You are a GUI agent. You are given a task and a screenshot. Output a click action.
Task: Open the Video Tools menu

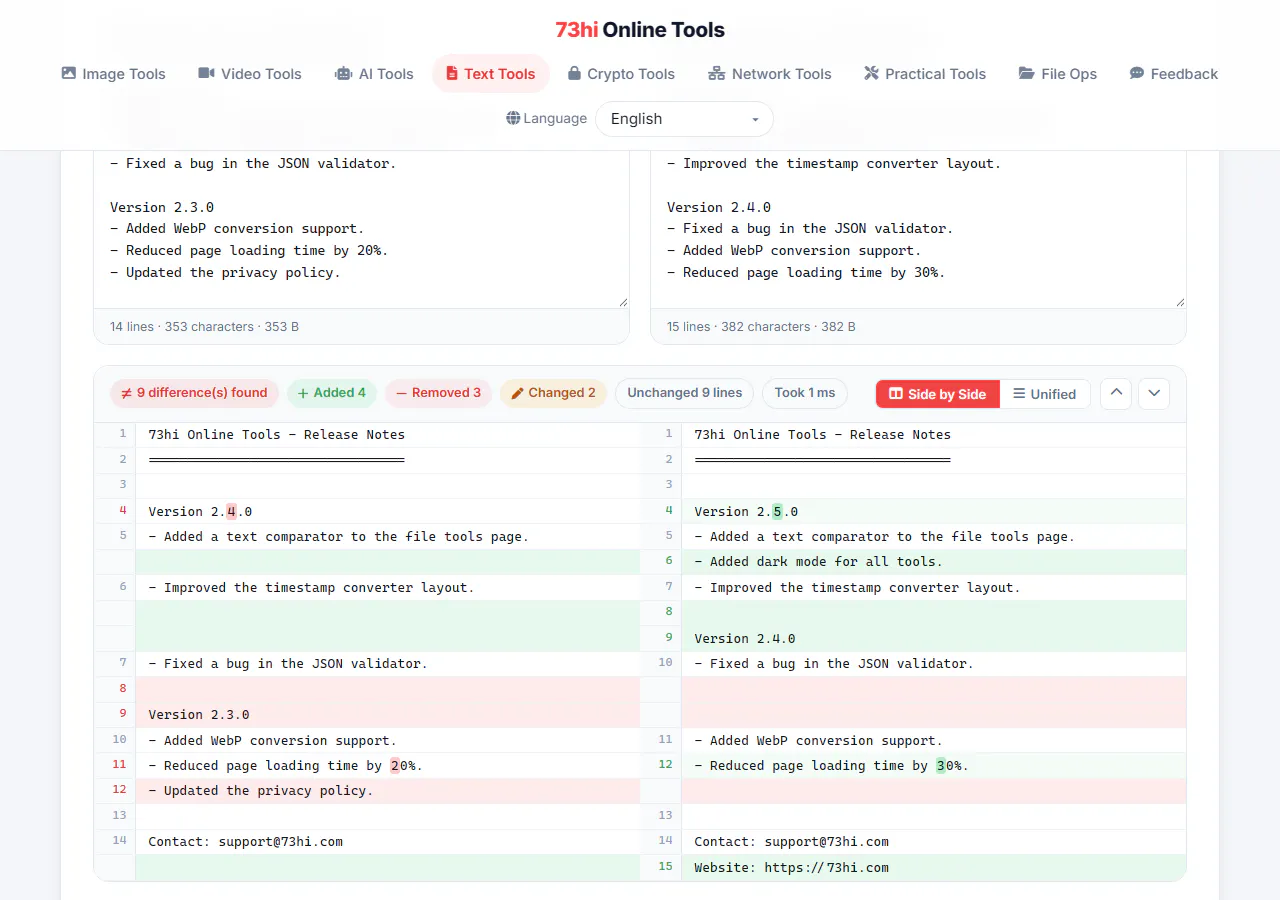click(x=250, y=74)
